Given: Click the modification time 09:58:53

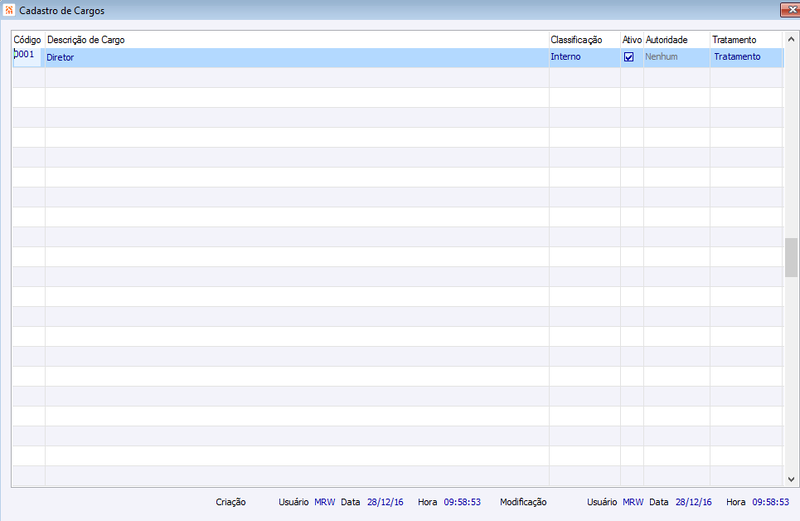Looking at the screenshot, I should click(770, 502).
